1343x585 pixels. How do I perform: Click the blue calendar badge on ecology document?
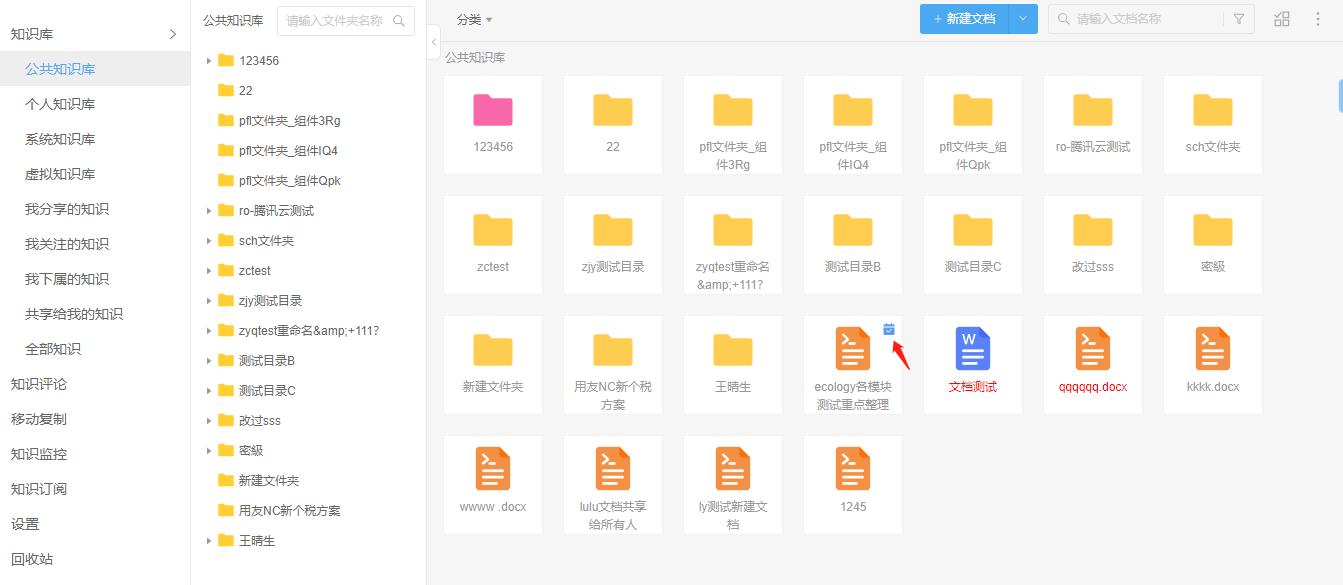pyautogui.click(x=889, y=329)
